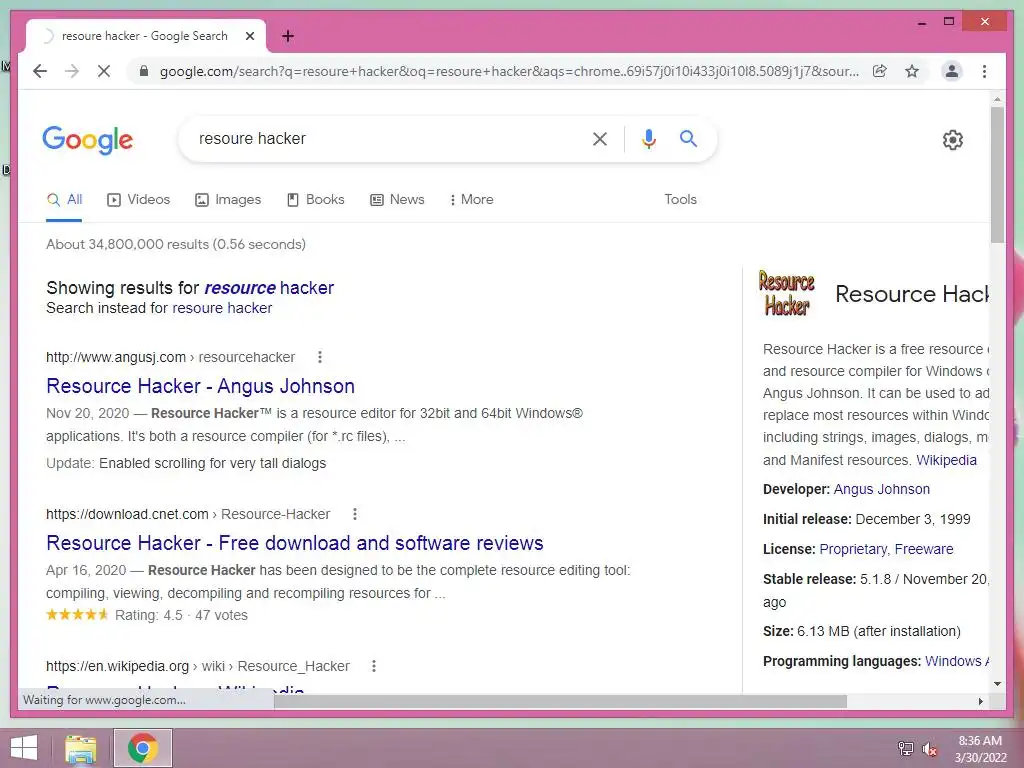
Task: Open options for en.wikipedia.org result
Action: pyautogui.click(x=374, y=666)
